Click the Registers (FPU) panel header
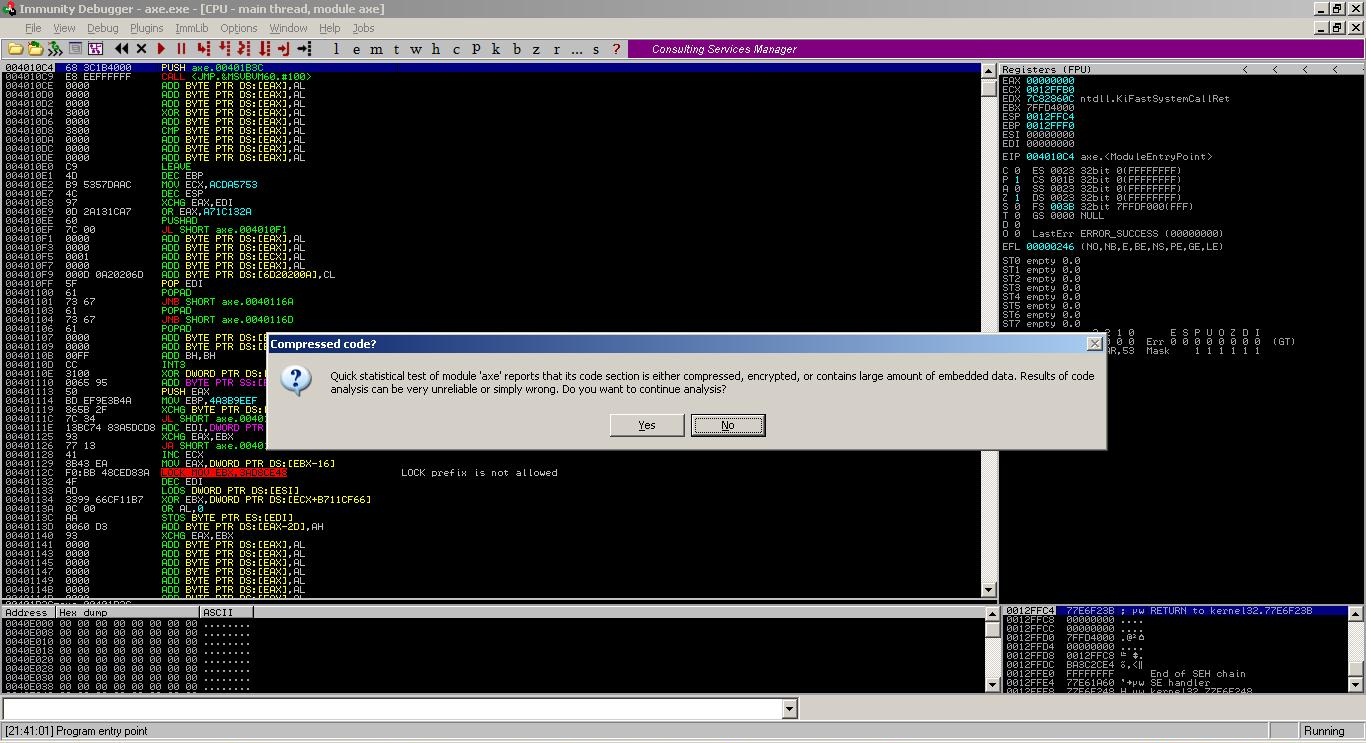 (x=1180, y=69)
